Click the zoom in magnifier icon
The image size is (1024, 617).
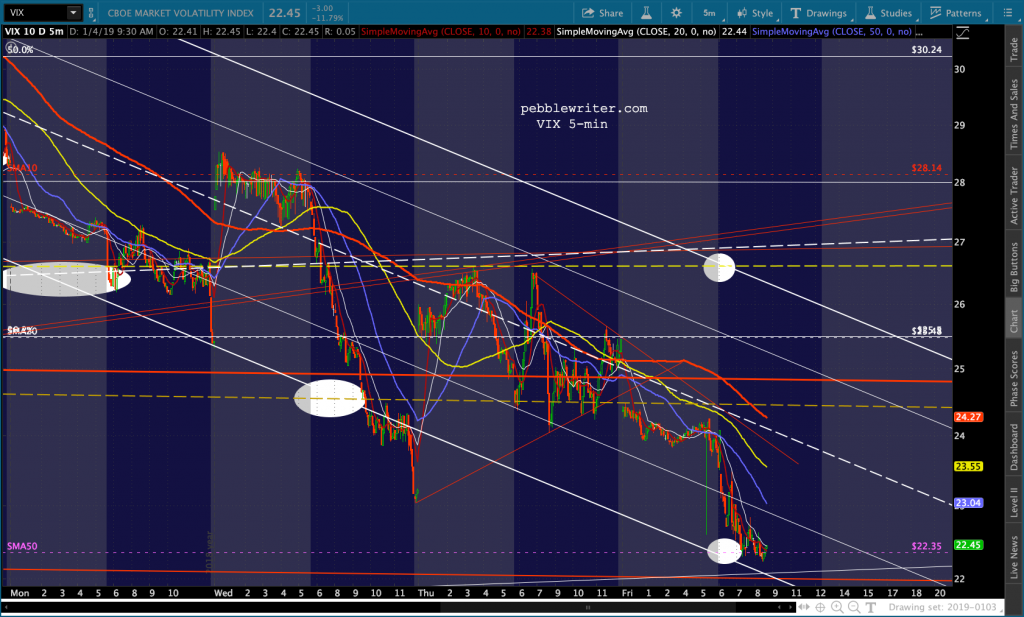tap(837, 608)
